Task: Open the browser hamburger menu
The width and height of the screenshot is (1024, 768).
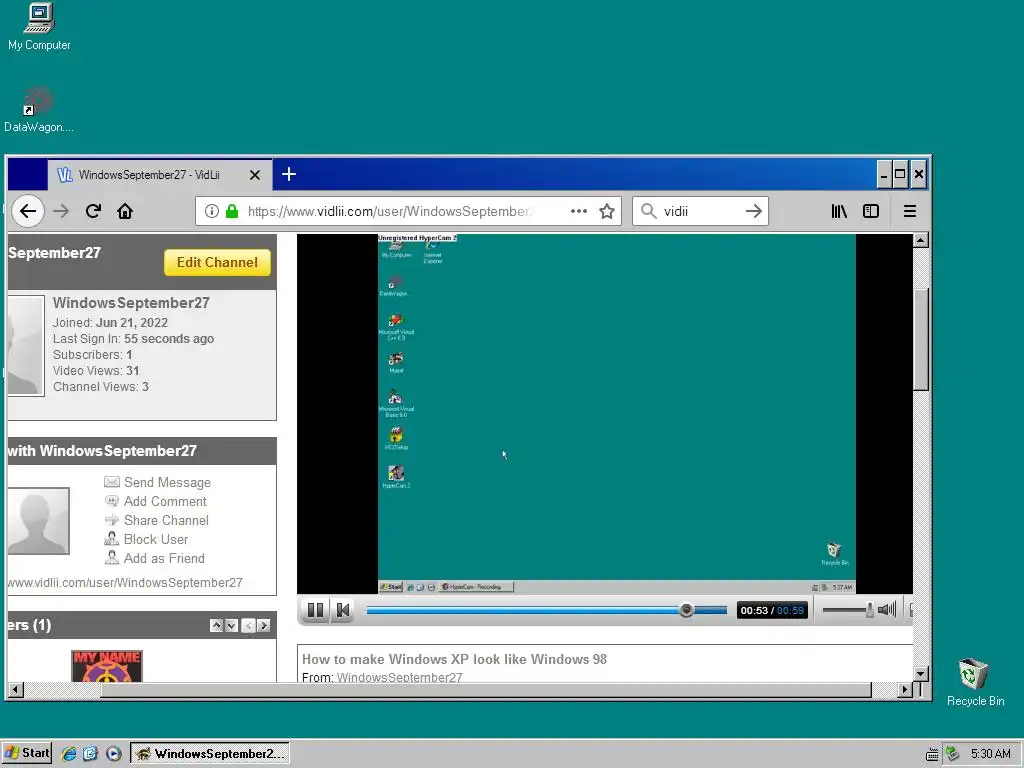Action: 910,211
